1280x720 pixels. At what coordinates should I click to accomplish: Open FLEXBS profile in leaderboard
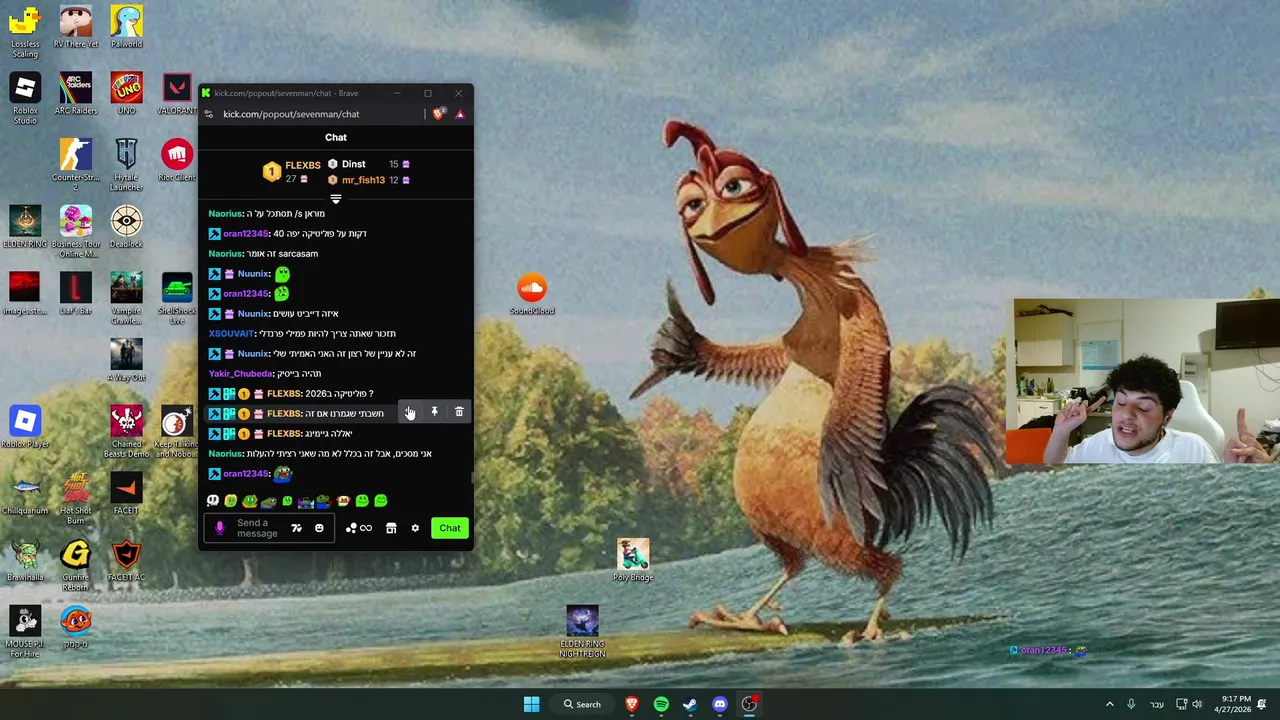point(302,165)
